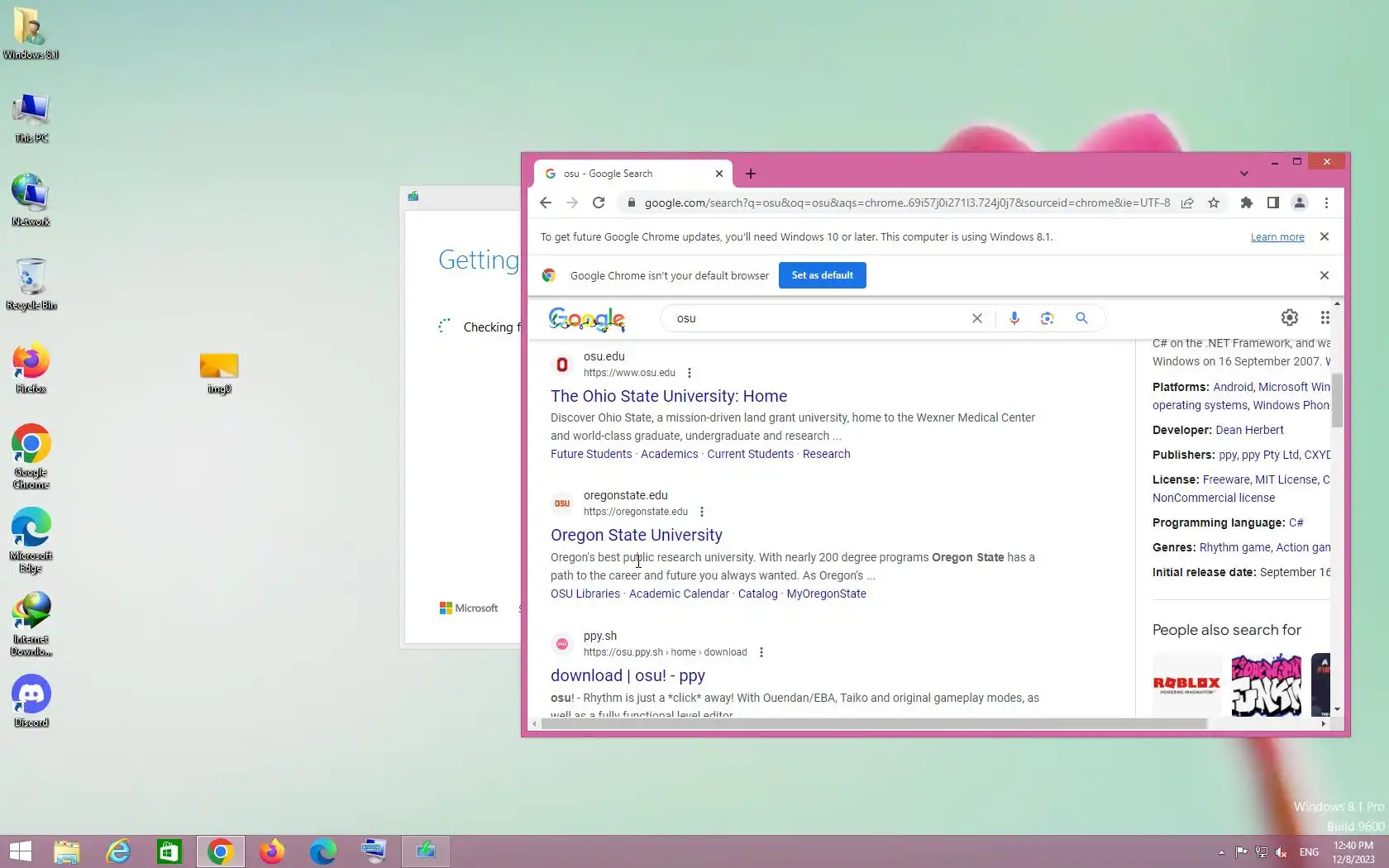Clear the Google search box text
1389x868 pixels.
coord(977,318)
